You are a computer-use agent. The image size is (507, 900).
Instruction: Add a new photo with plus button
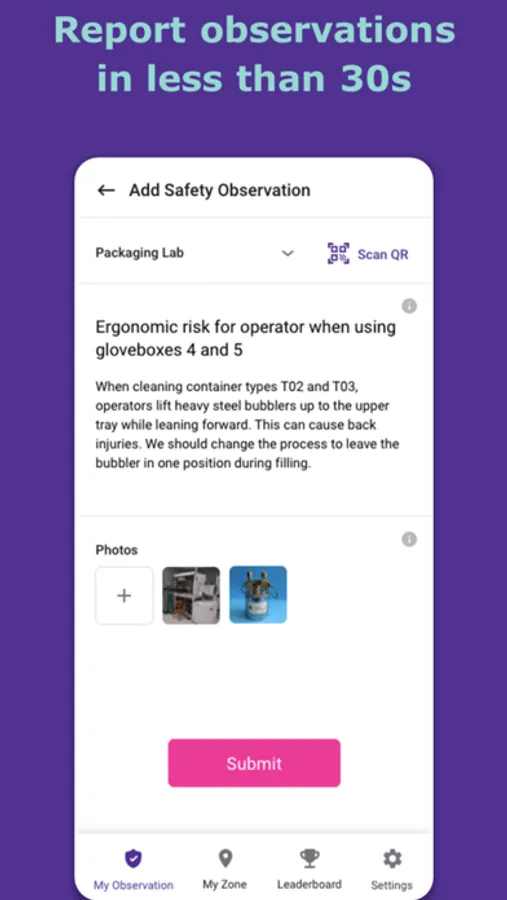pyautogui.click(x=124, y=595)
